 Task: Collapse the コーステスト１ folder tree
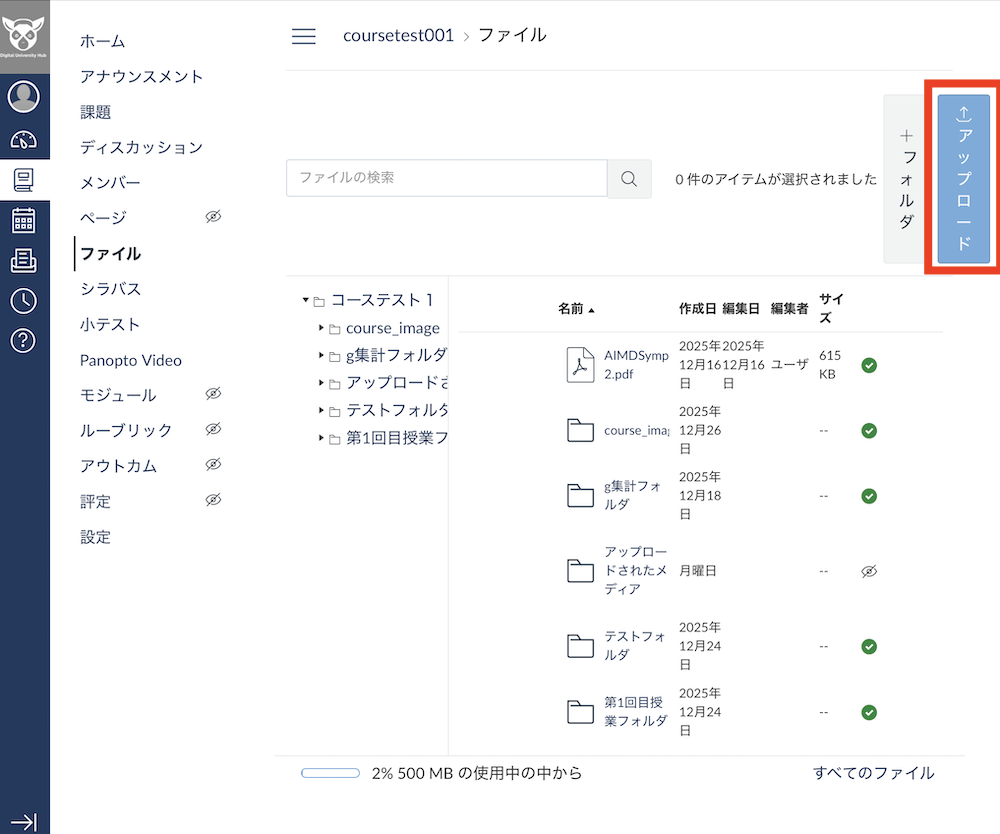pyautogui.click(x=305, y=298)
